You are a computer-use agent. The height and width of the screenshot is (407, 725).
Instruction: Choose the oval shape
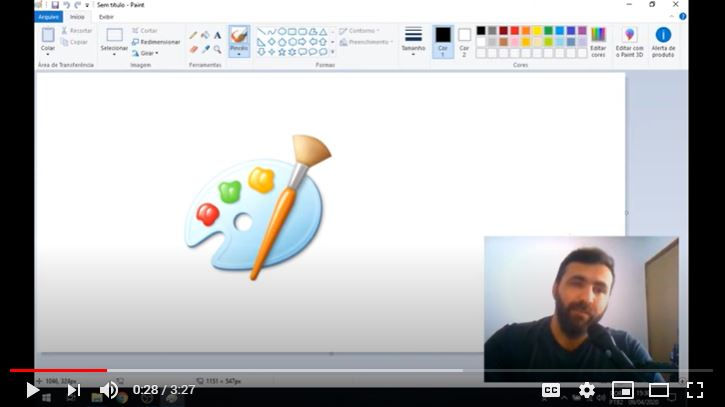[x=282, y=32]
